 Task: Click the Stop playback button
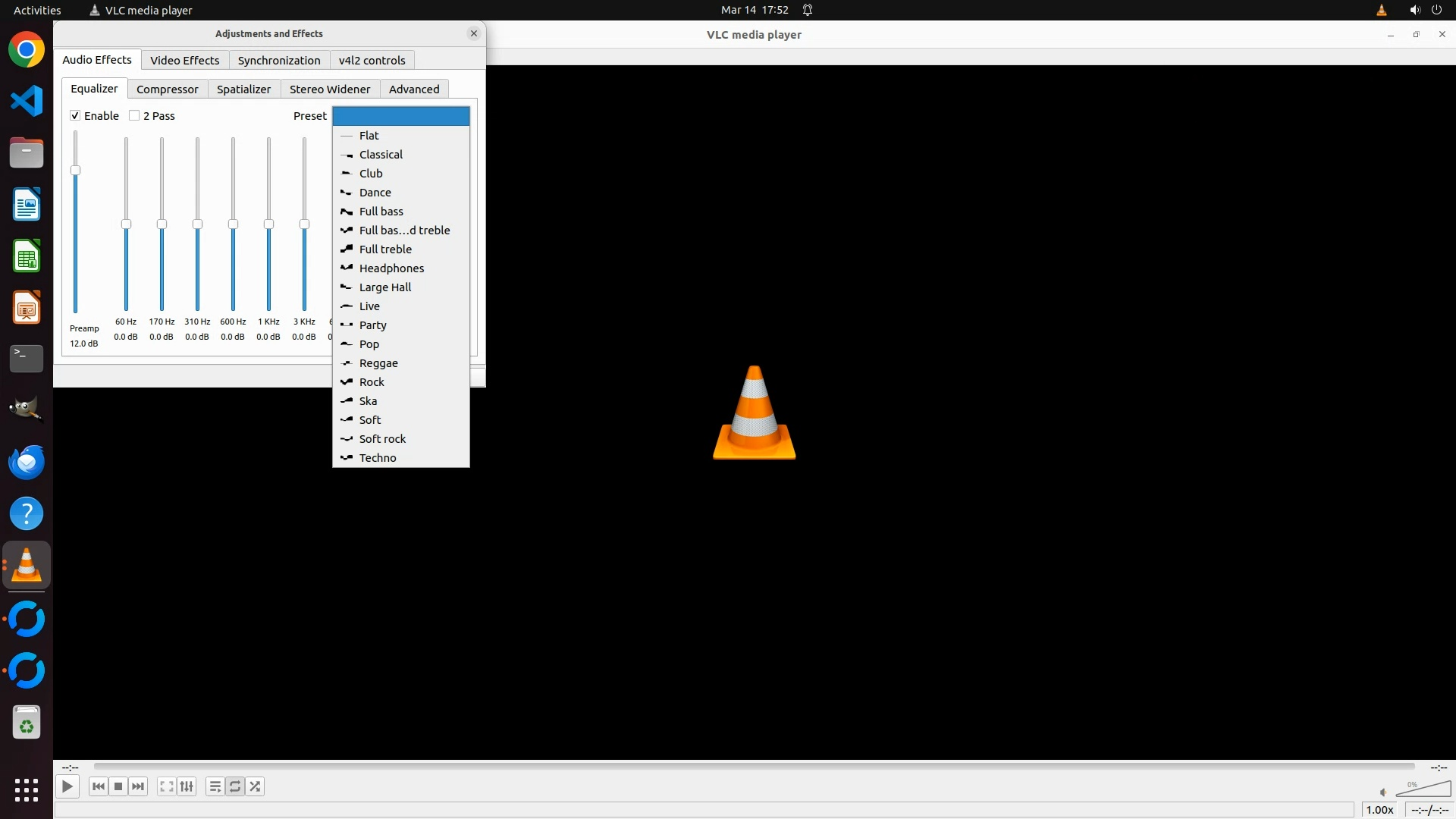[x=118, y=786]
